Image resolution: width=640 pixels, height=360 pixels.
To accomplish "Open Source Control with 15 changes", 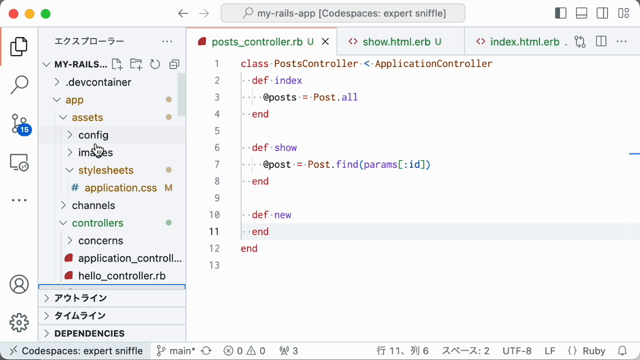I will tap(20, 124).
